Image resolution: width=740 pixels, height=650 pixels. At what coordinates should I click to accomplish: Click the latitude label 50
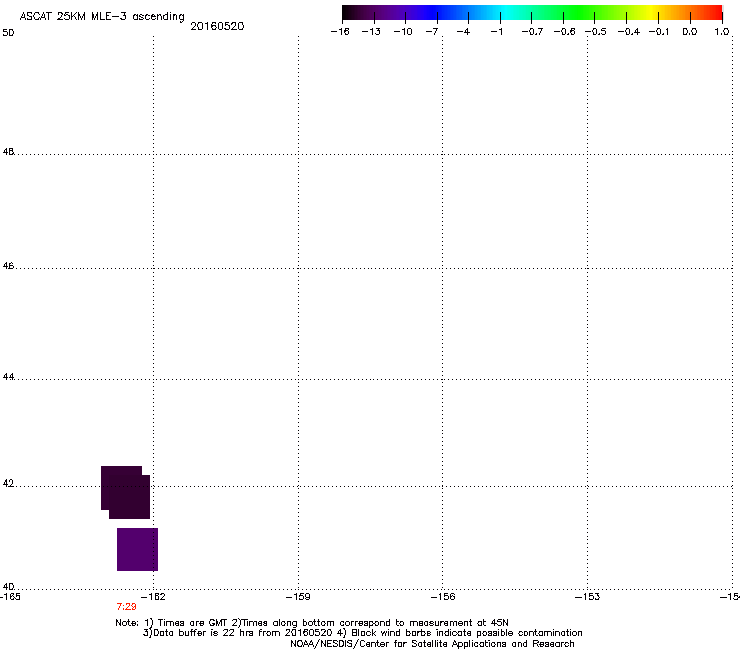point(8,33)
